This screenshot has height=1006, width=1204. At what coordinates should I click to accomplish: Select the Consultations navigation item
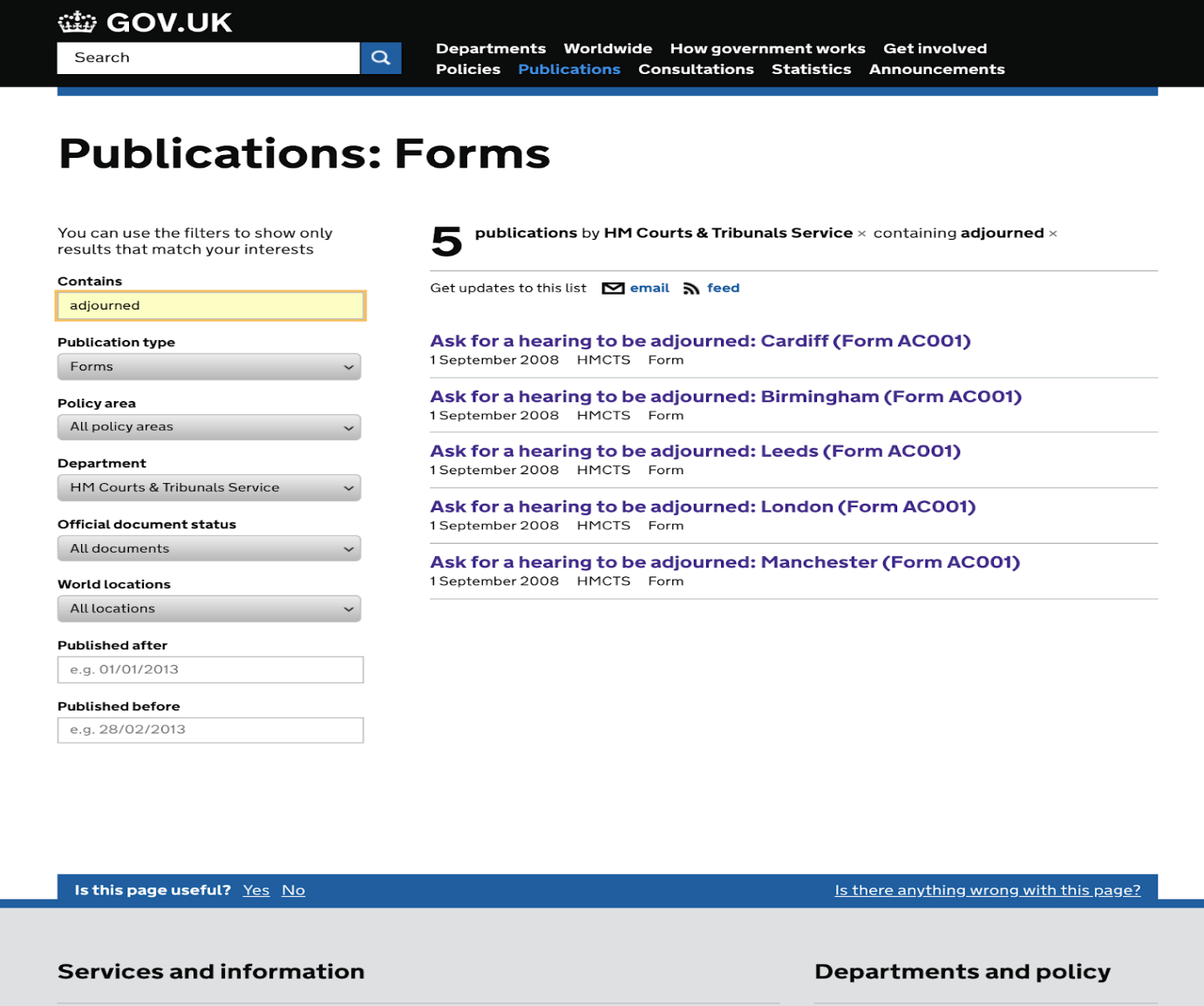coord(696,69)
